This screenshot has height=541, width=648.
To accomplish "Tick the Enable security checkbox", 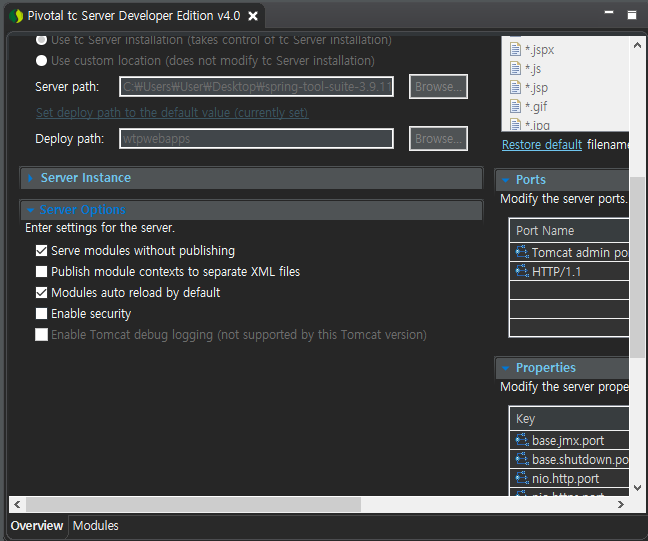I will click(41, 314).
